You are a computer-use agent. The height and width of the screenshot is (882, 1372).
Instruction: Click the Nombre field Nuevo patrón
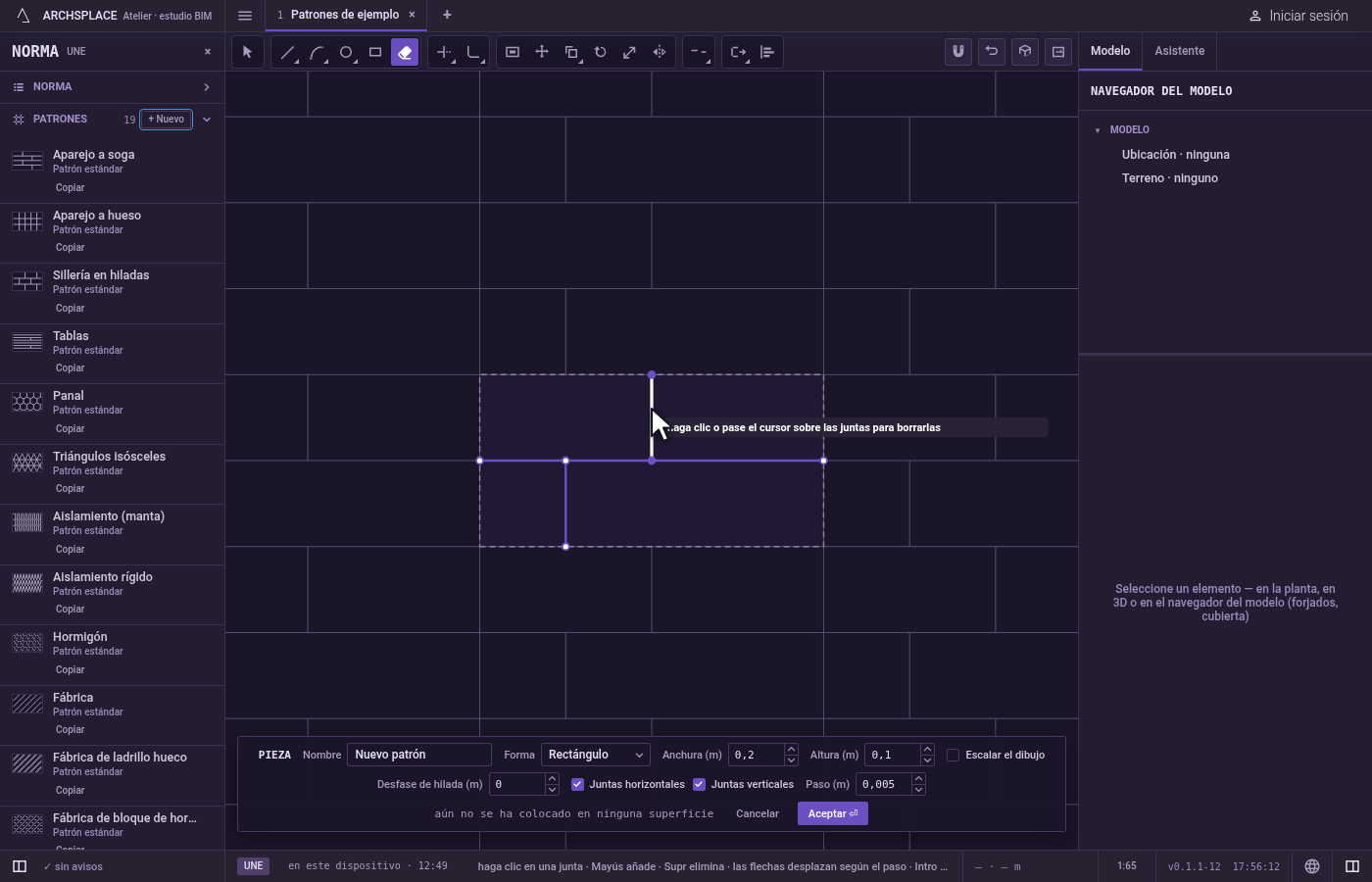click(419, 755)
